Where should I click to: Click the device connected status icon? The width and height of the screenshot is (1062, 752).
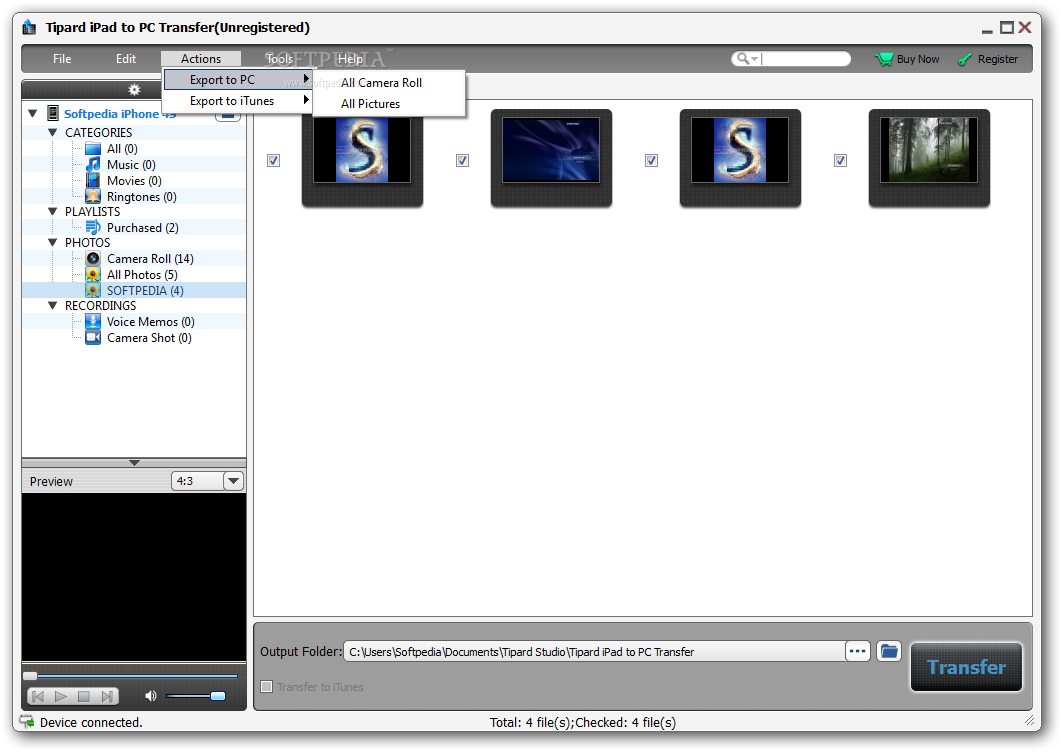click(x=26, y=722)
